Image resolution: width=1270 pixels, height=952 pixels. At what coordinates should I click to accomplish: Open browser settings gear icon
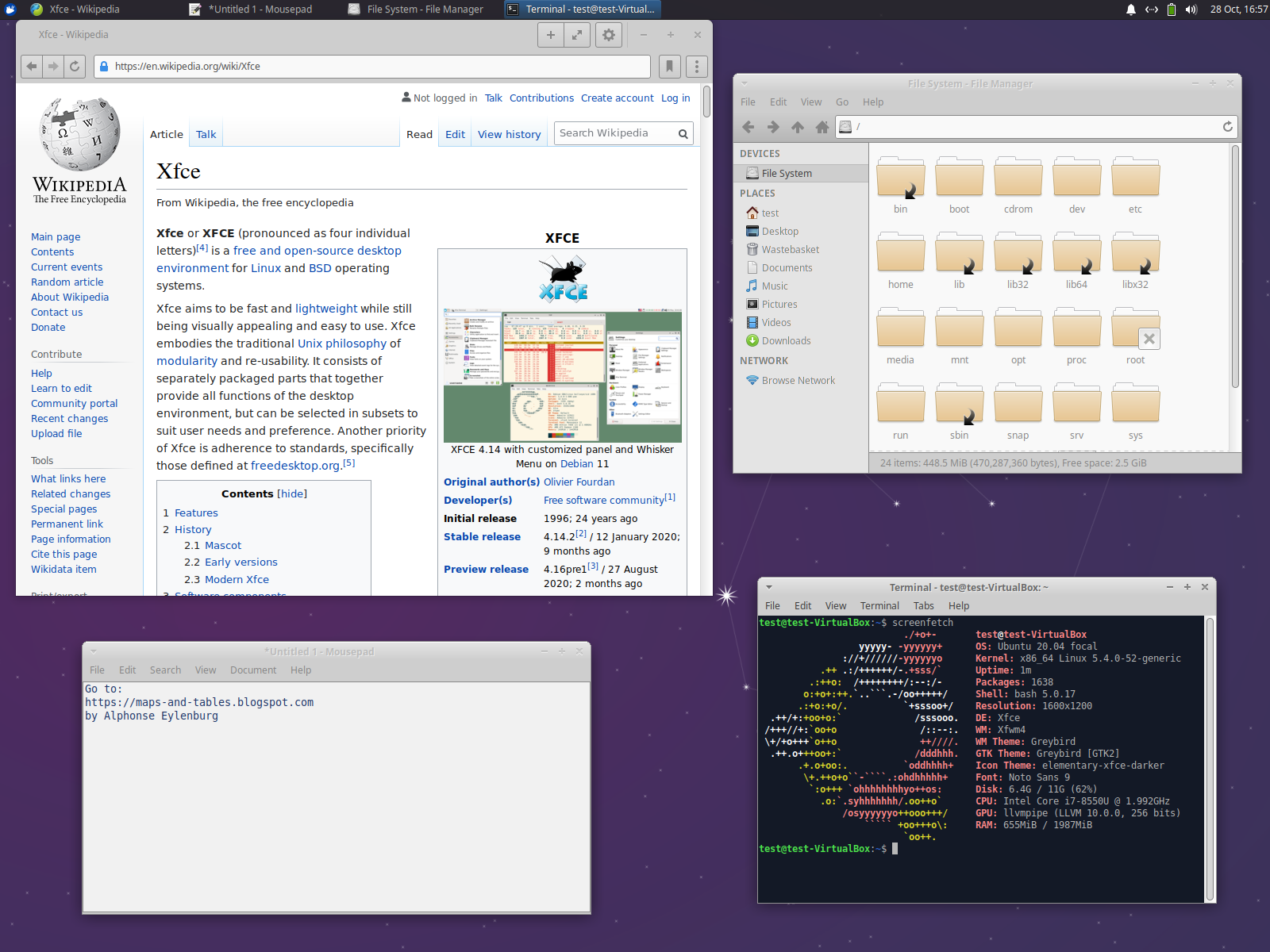(x=609, y=35)
